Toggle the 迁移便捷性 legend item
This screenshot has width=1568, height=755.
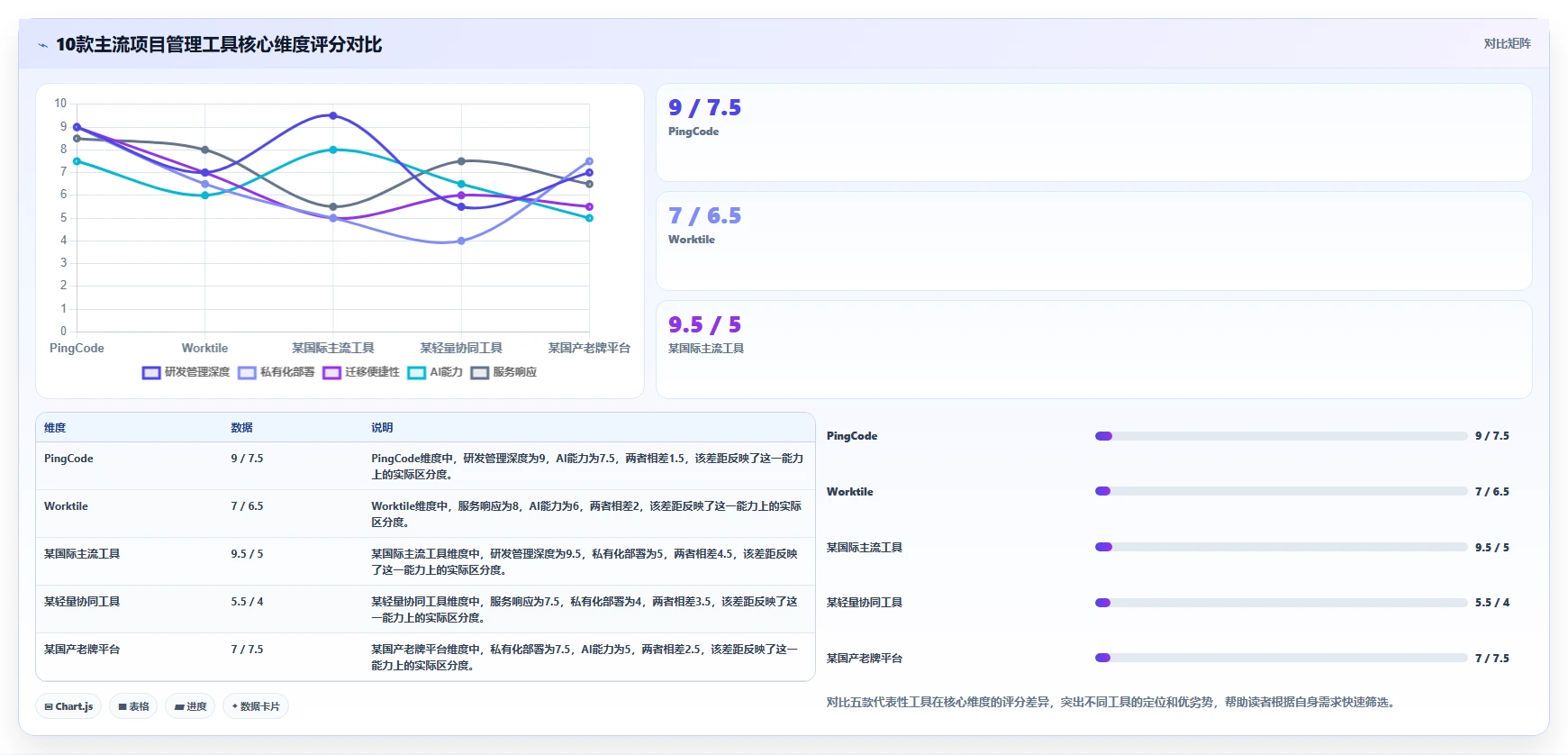click(x=361, y=372)
